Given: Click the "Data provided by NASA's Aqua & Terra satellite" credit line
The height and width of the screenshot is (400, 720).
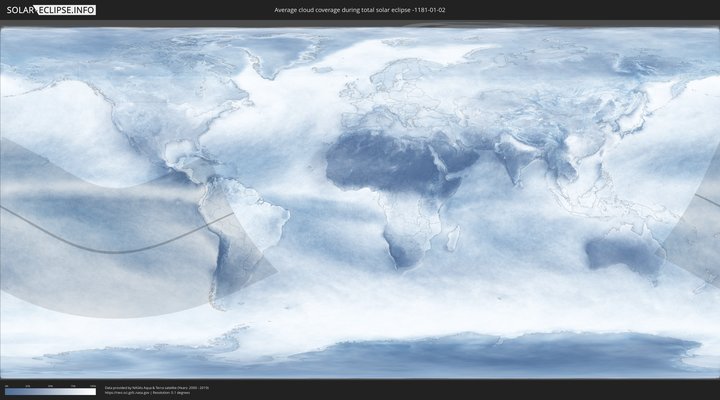Looking at the screenshot, I should tap(157, 388).
